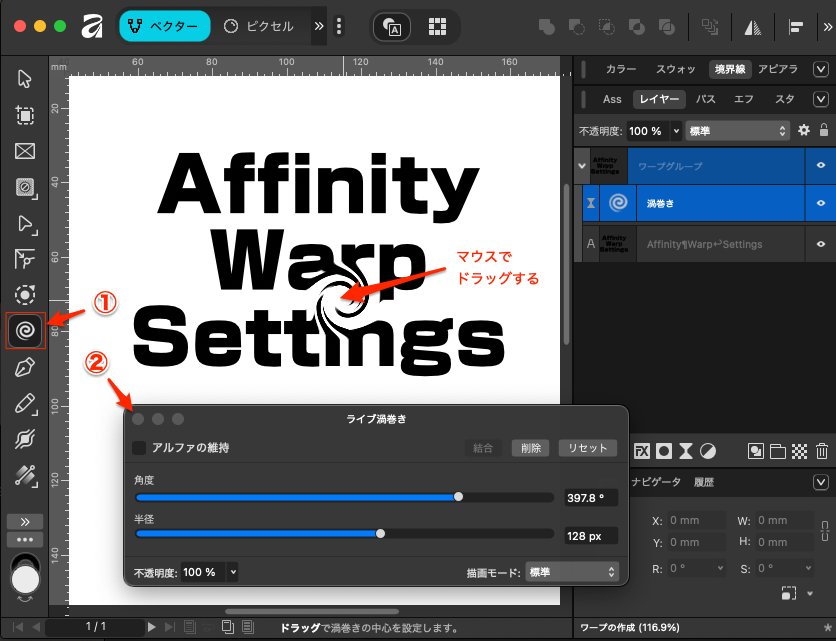Open the layer settings gear icon
The height and width of the screenshot is (641, 836).
pos(803,131)
